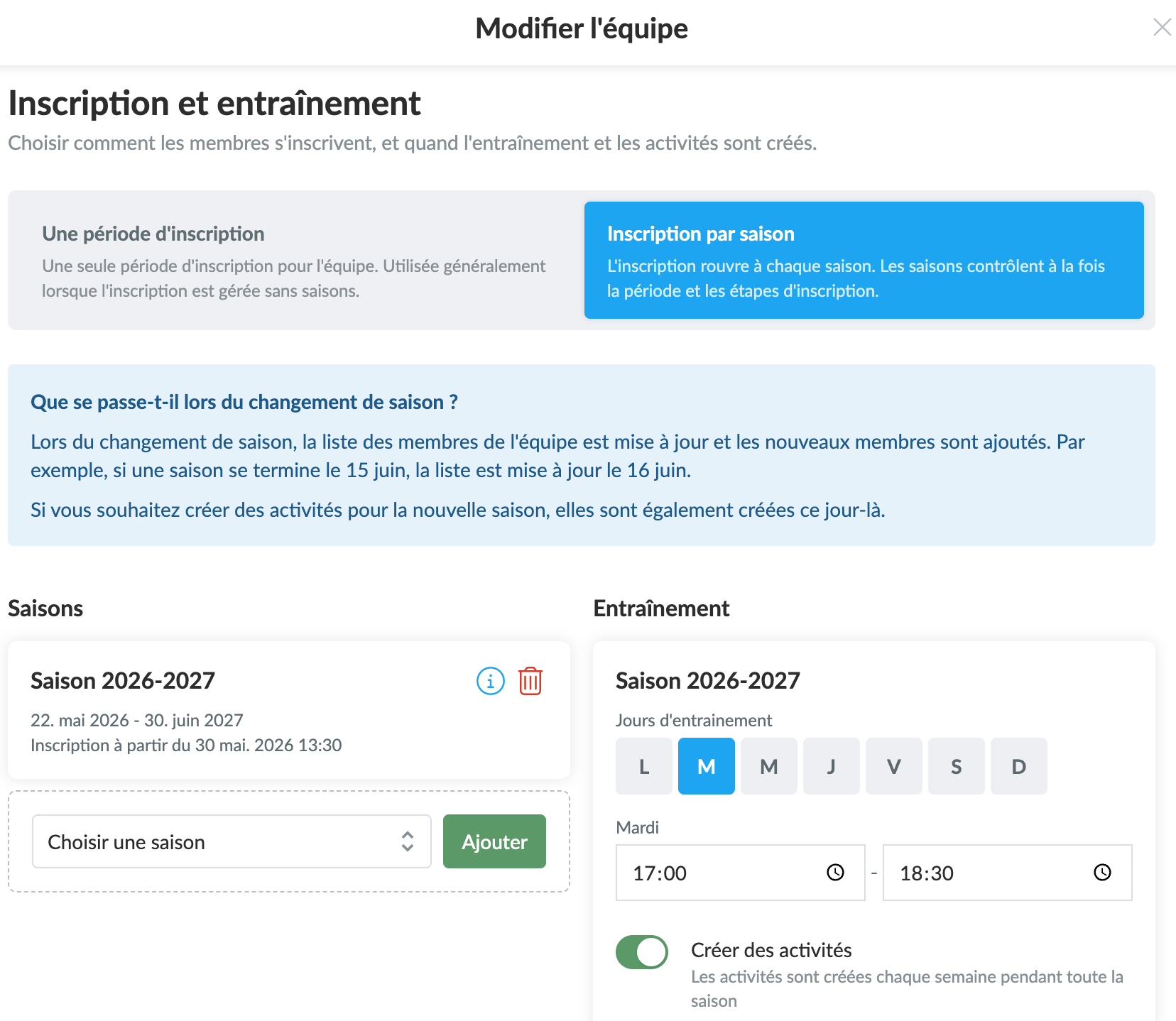Open the Saison 2026-2027 season card

289,710
